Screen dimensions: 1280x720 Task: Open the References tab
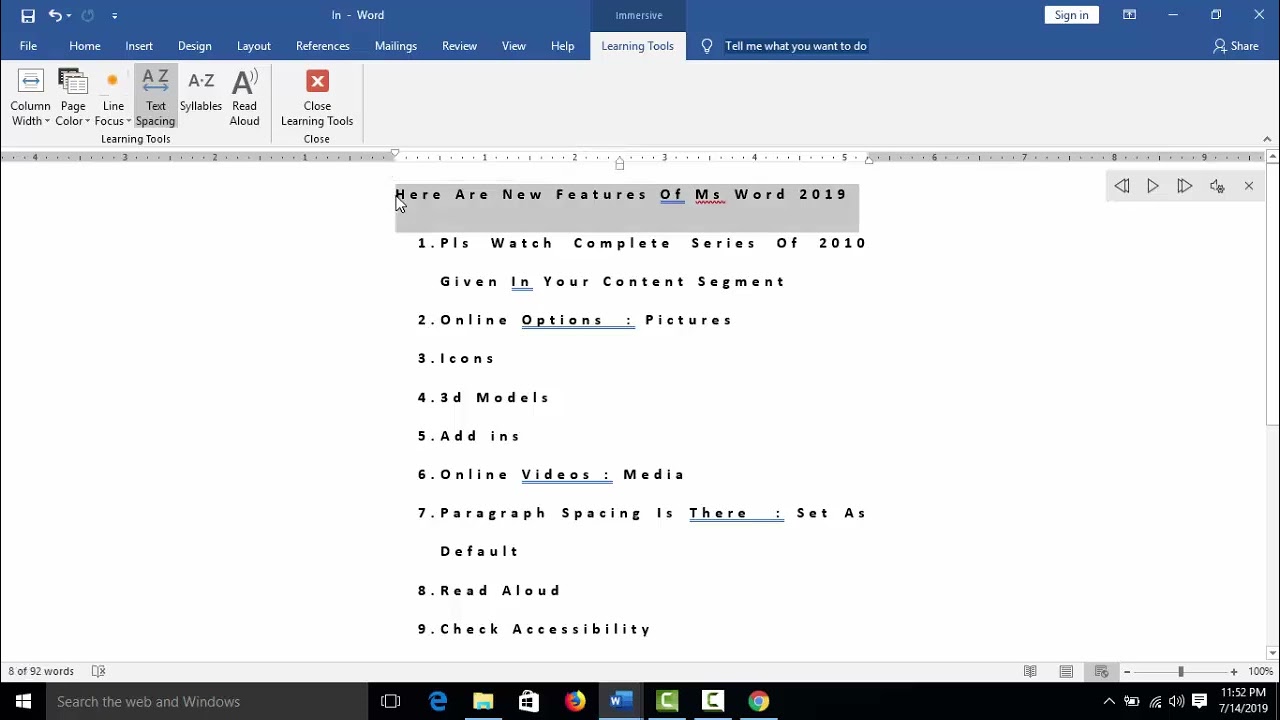[x=323, y=46]
